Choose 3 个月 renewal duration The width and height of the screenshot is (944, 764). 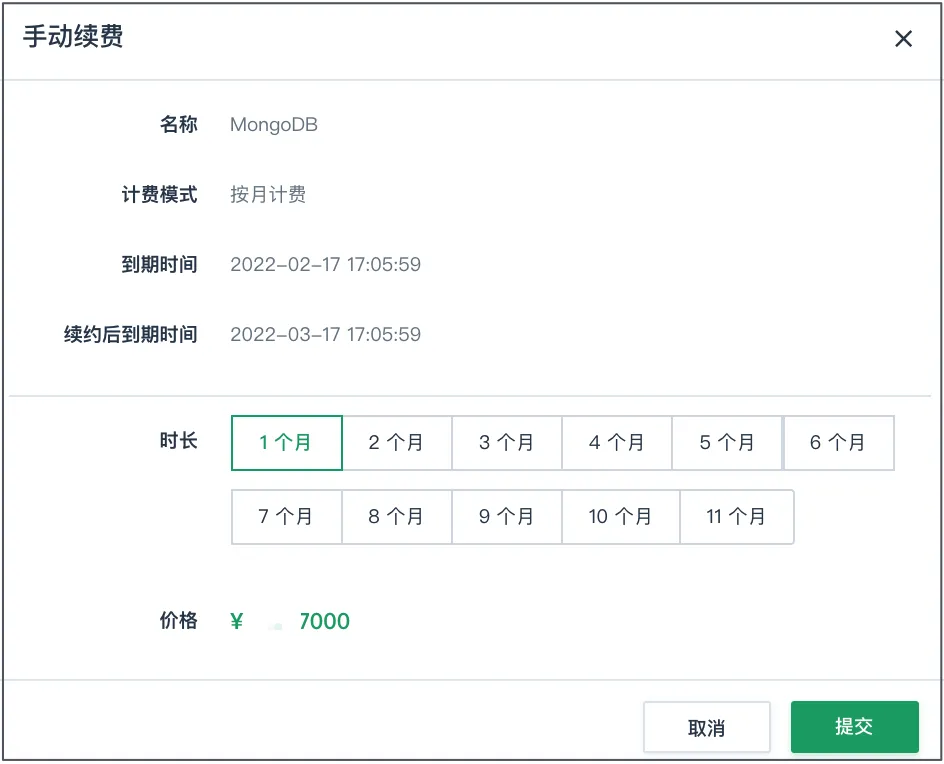click(507, 443)
